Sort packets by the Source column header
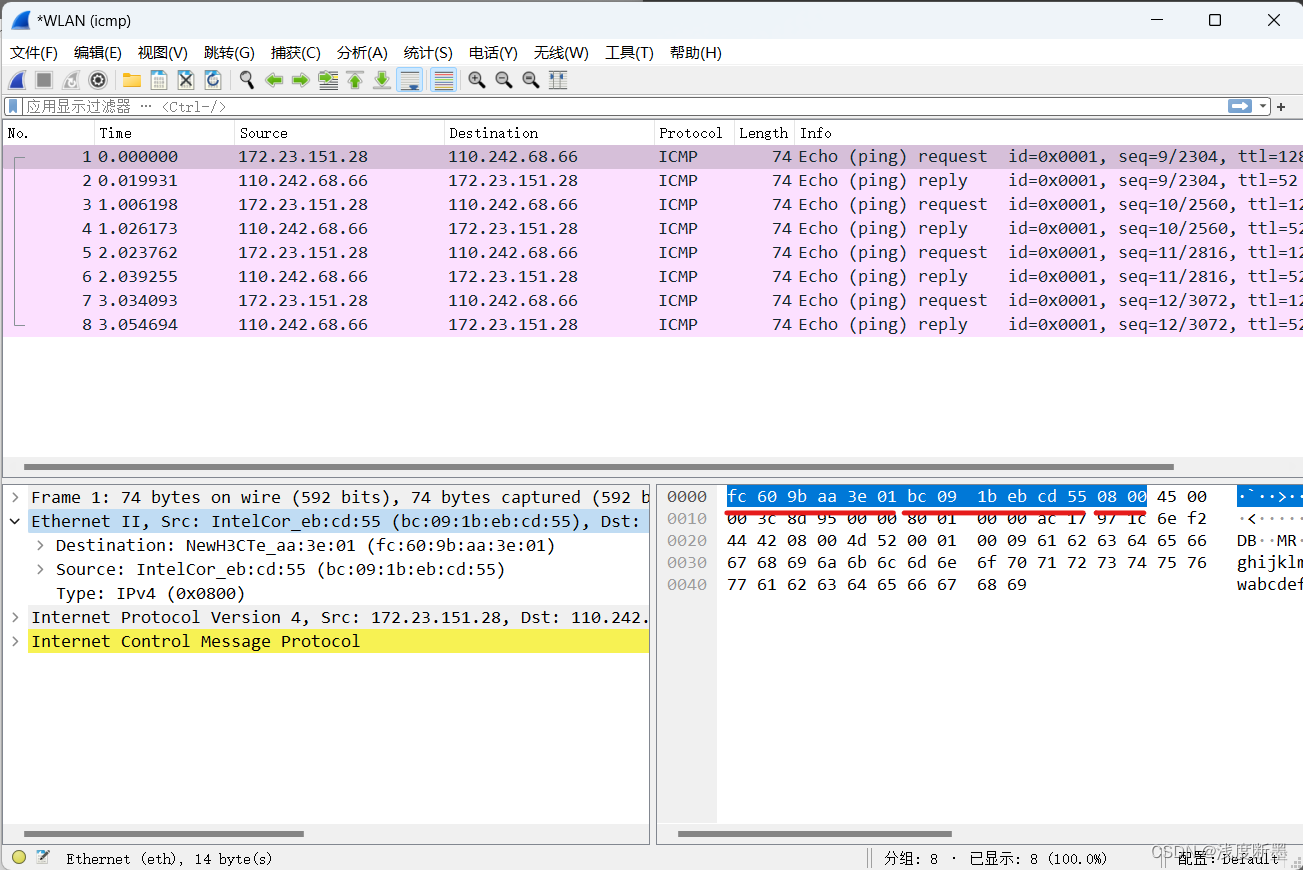Image resolution: width=1303 pixels, height=870 pixels. [x=340, y=132]
